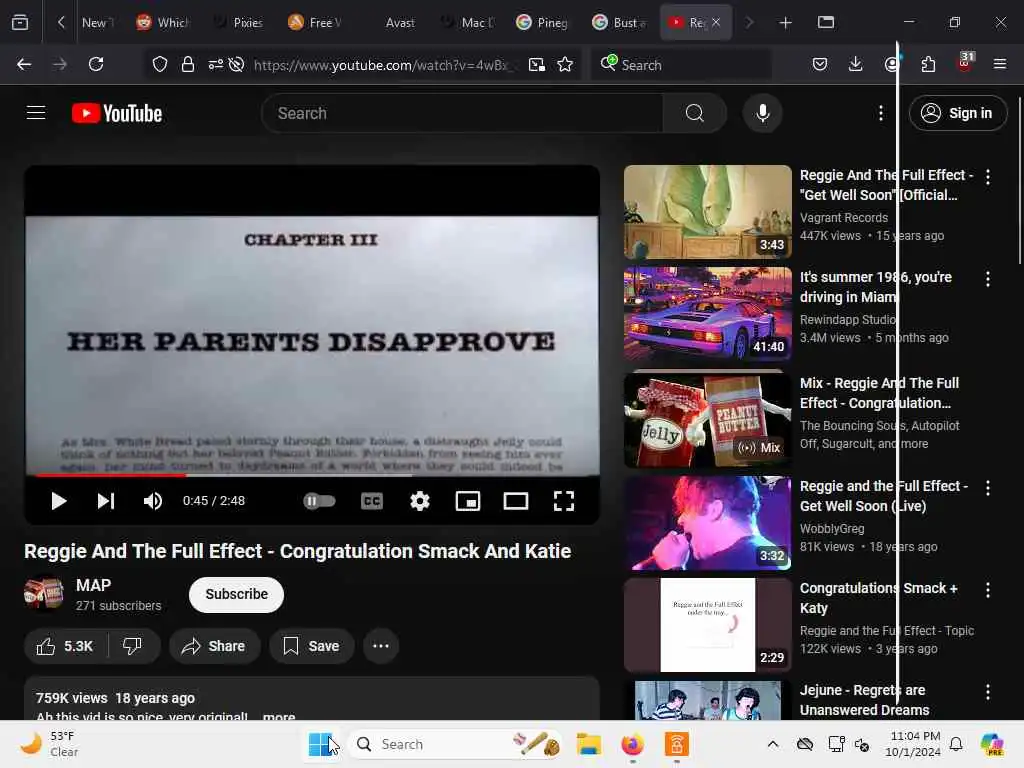1024x768 pixels.
Task: Open File Explorer from the taskbar
Action: pyautogui.click(x=588, y=744)
